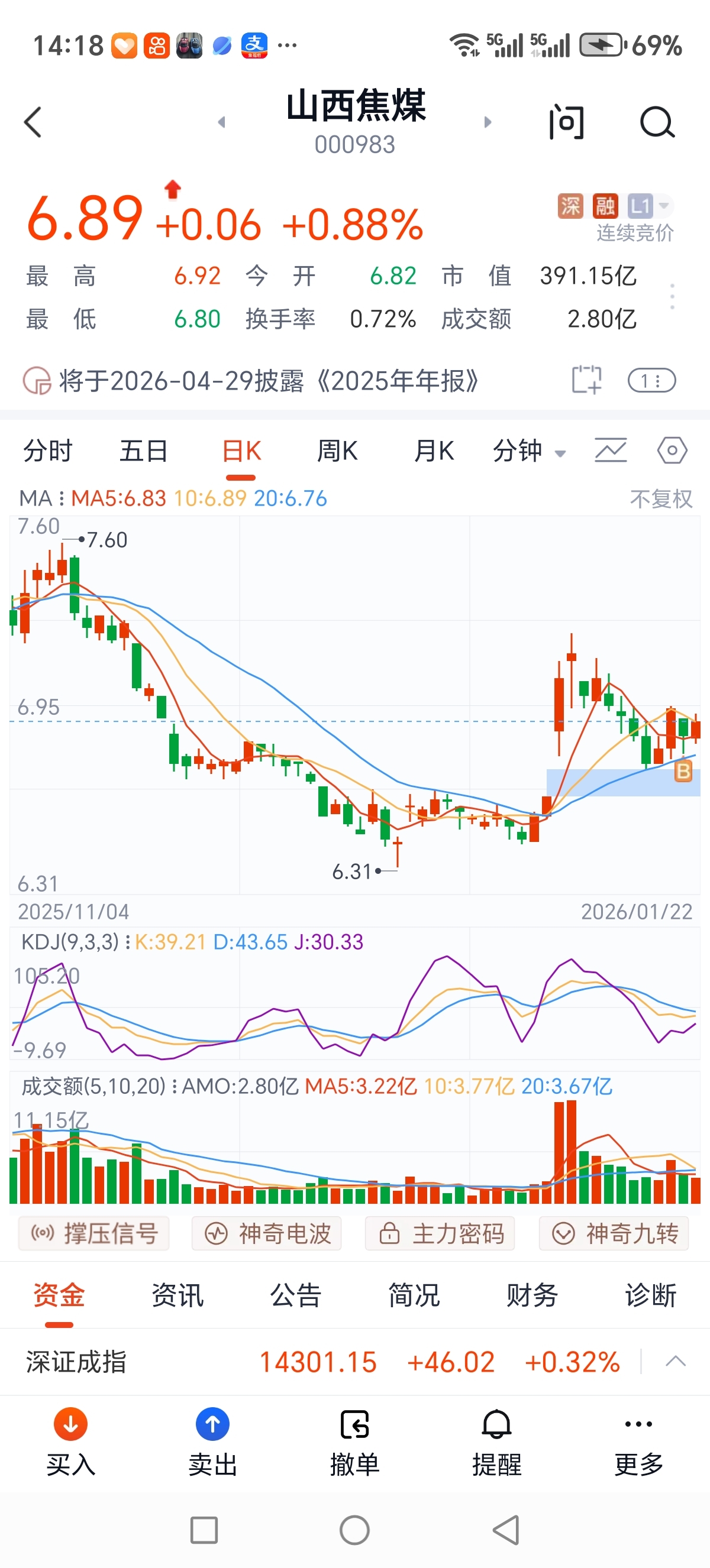Tap the 提醒 alert bell icon
The height and width of the screenshot is (1568, 710).
tap(497, 1424)
